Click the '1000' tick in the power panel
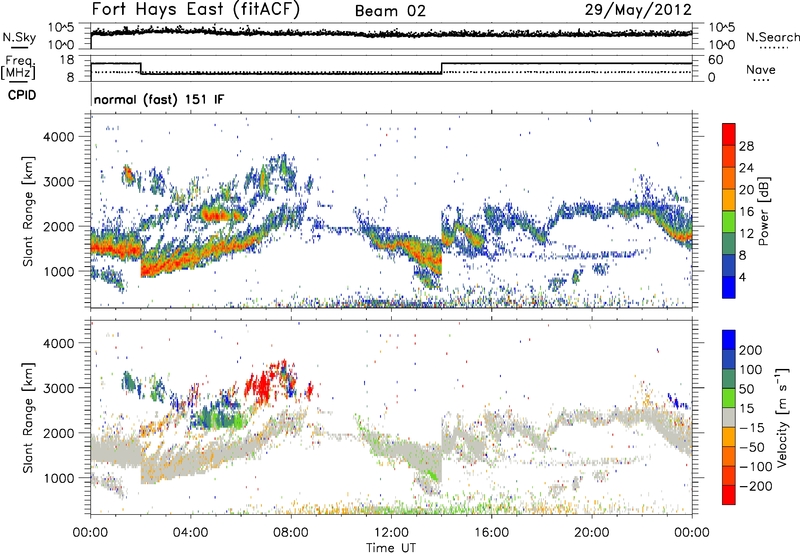 tap(58, 271)
